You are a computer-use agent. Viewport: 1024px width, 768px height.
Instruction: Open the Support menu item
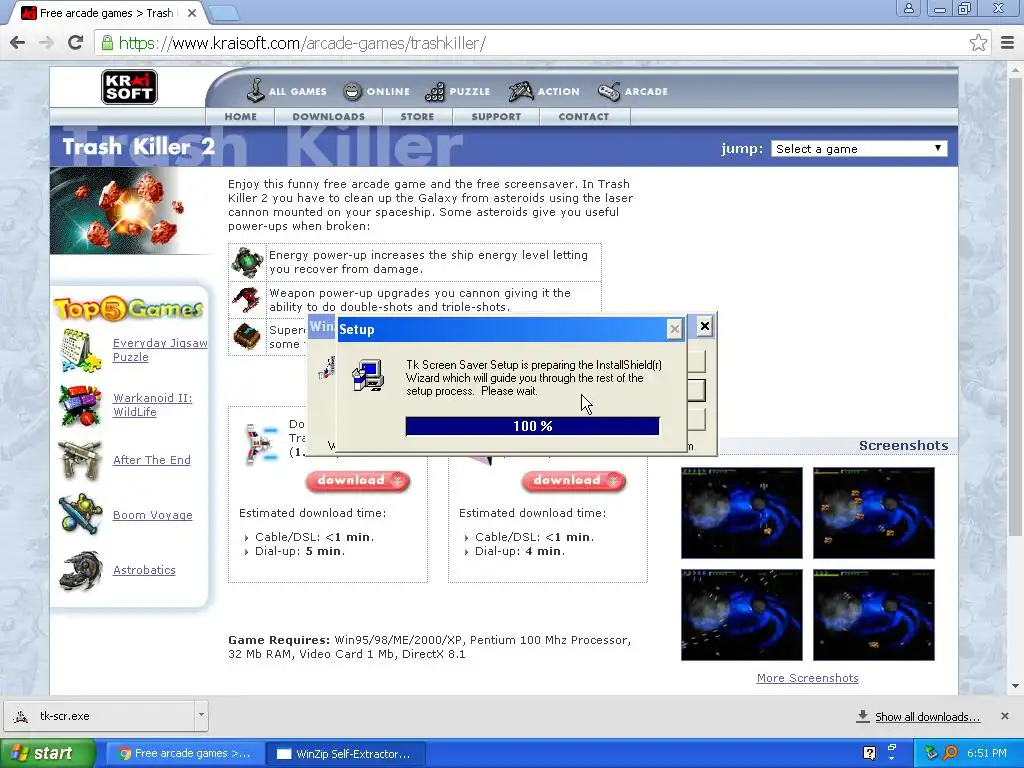[x=496, y=116]
